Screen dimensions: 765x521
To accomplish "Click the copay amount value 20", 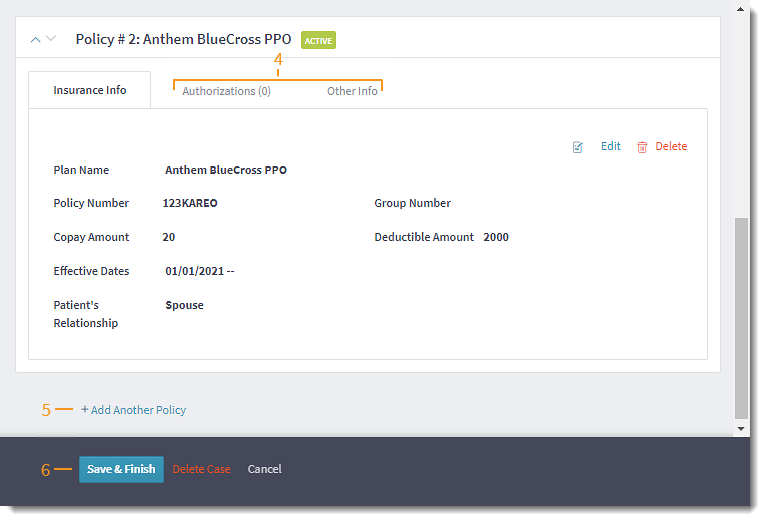I will click(x=169, y=237).
